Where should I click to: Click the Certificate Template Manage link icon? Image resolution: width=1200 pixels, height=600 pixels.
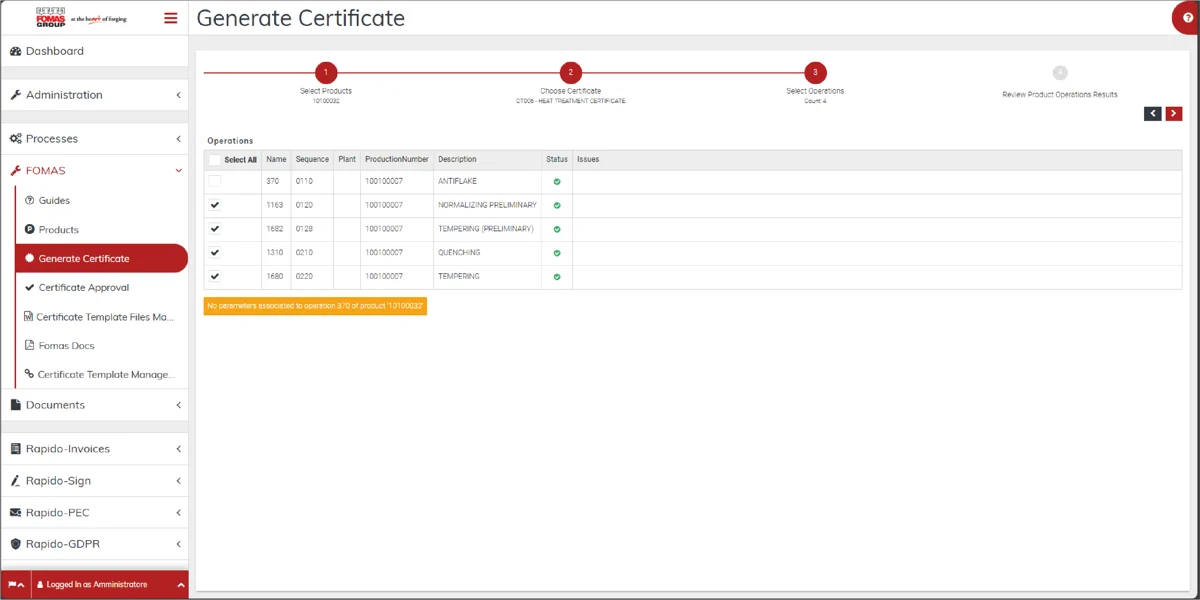pyautogui.click(x=30, y=374)
